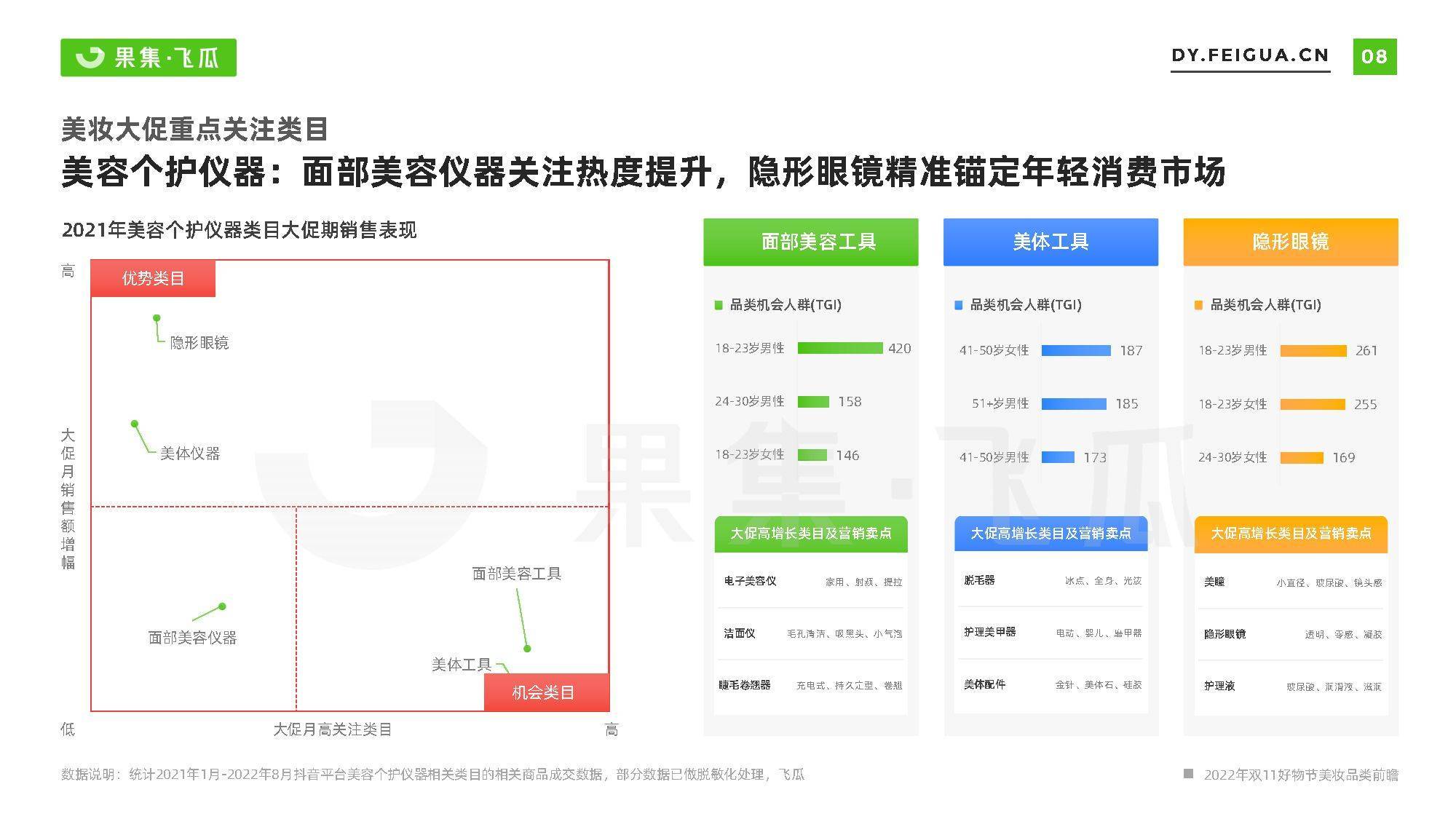The height and width of the screenshot is (819, 1456).
Task: Click the blue 大促高增长类目及营销卖点 header
Action: click(1051, 534)
